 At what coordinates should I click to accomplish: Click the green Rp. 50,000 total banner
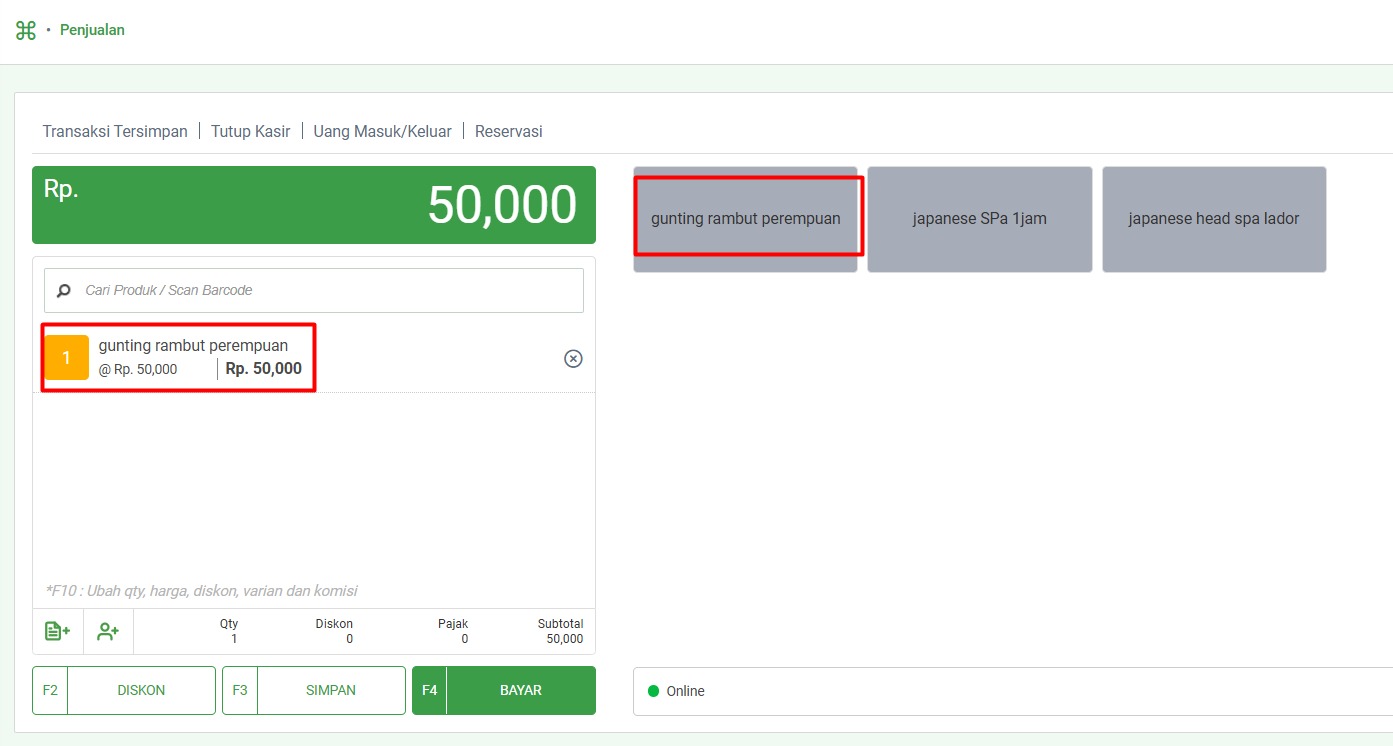point(313,205)
